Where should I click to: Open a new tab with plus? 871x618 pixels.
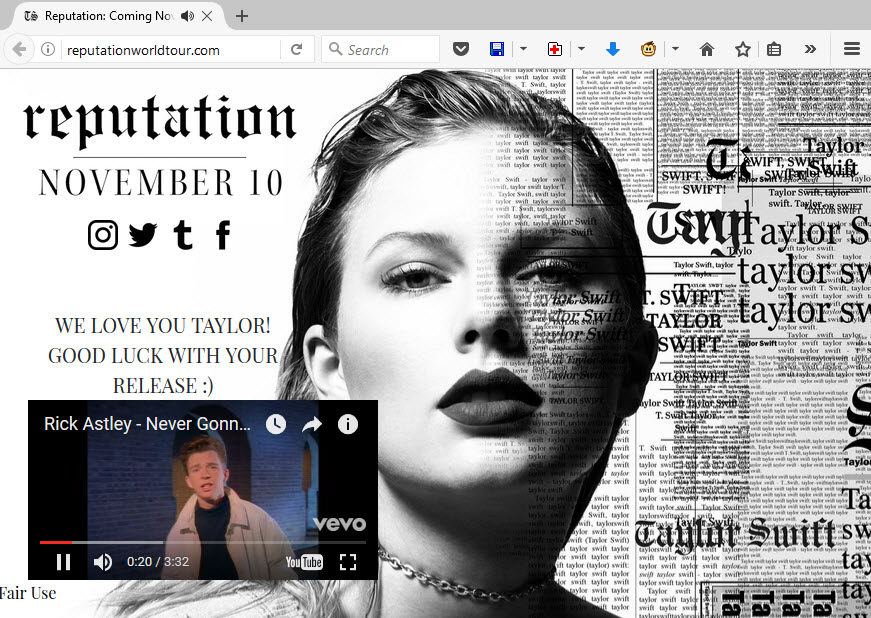242,16
